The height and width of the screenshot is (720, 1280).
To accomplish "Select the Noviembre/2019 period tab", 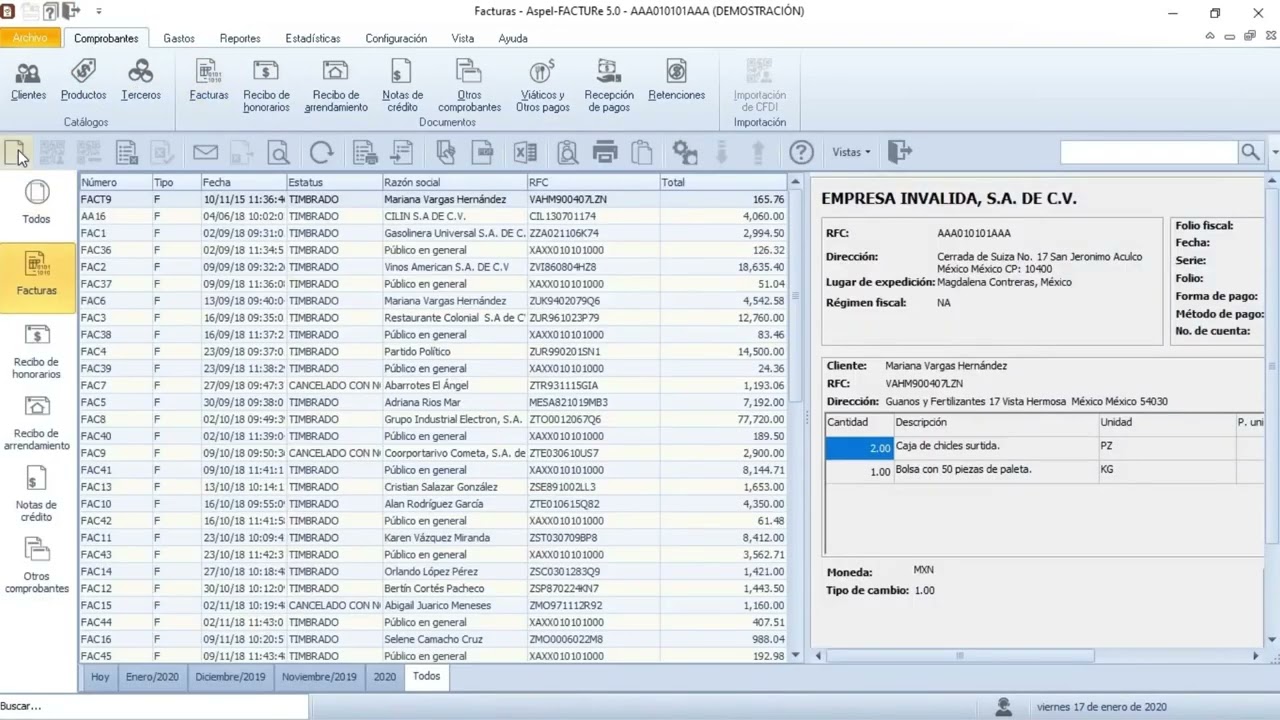I will pos(319,677).
